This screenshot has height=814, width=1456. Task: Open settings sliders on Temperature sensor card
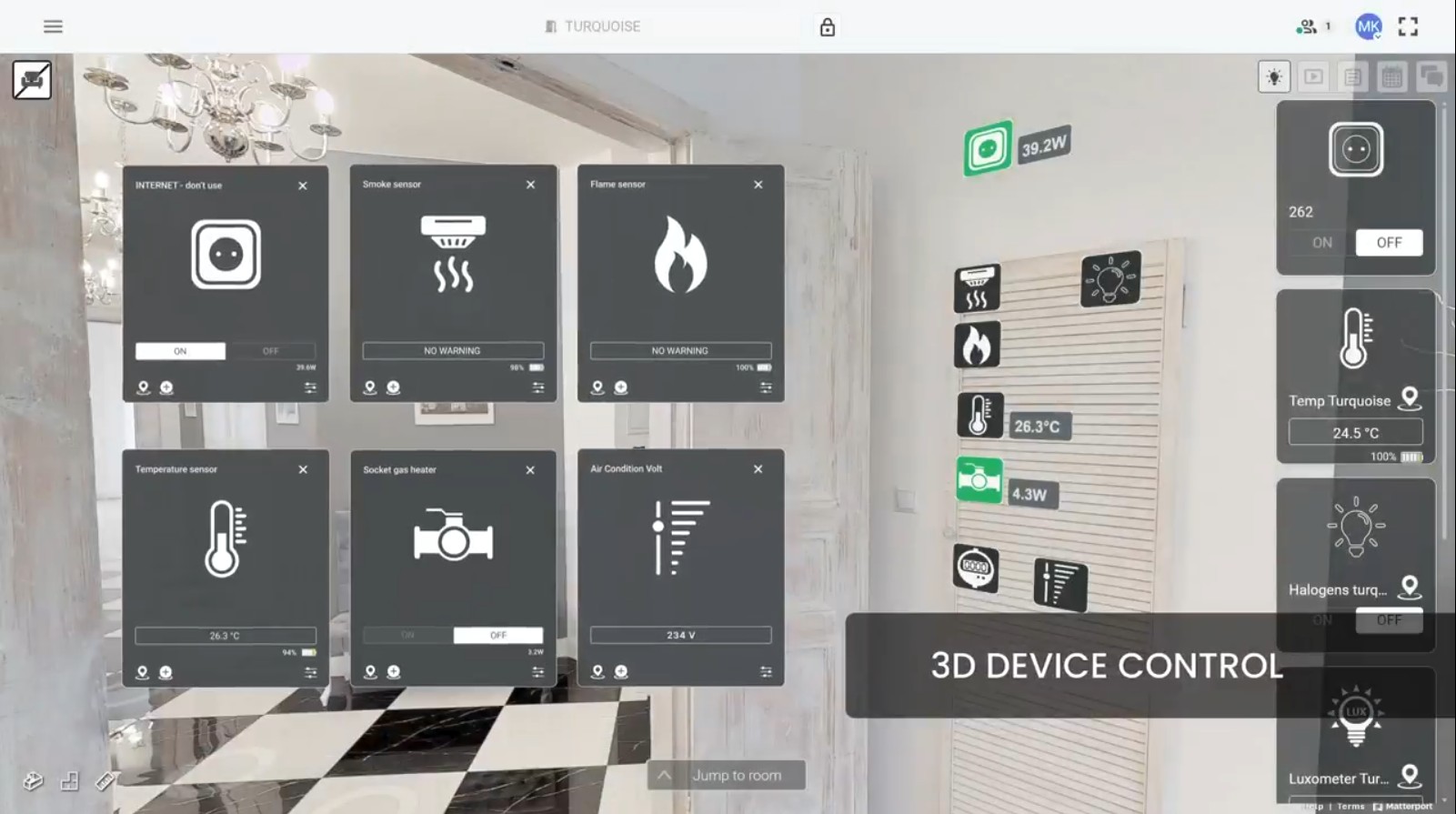310,672
